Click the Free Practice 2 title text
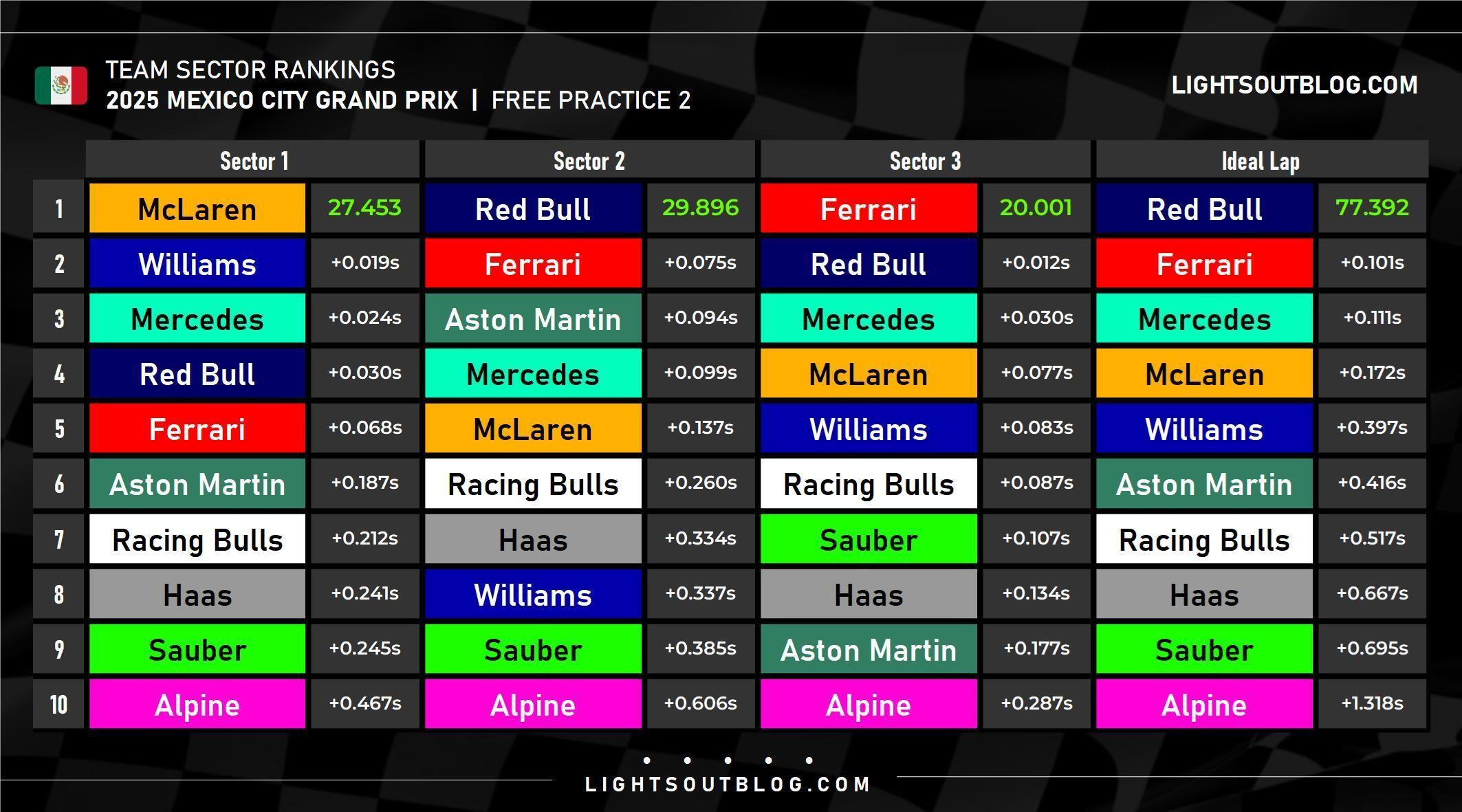The image size is (1462, 812). 591,100
